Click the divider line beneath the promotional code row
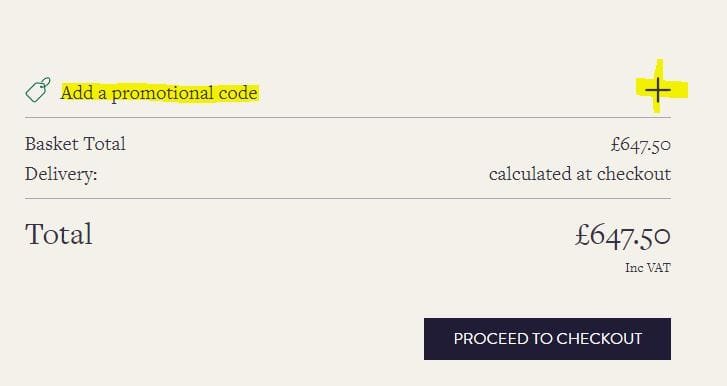The image size is (727, 386). [348, 118]
